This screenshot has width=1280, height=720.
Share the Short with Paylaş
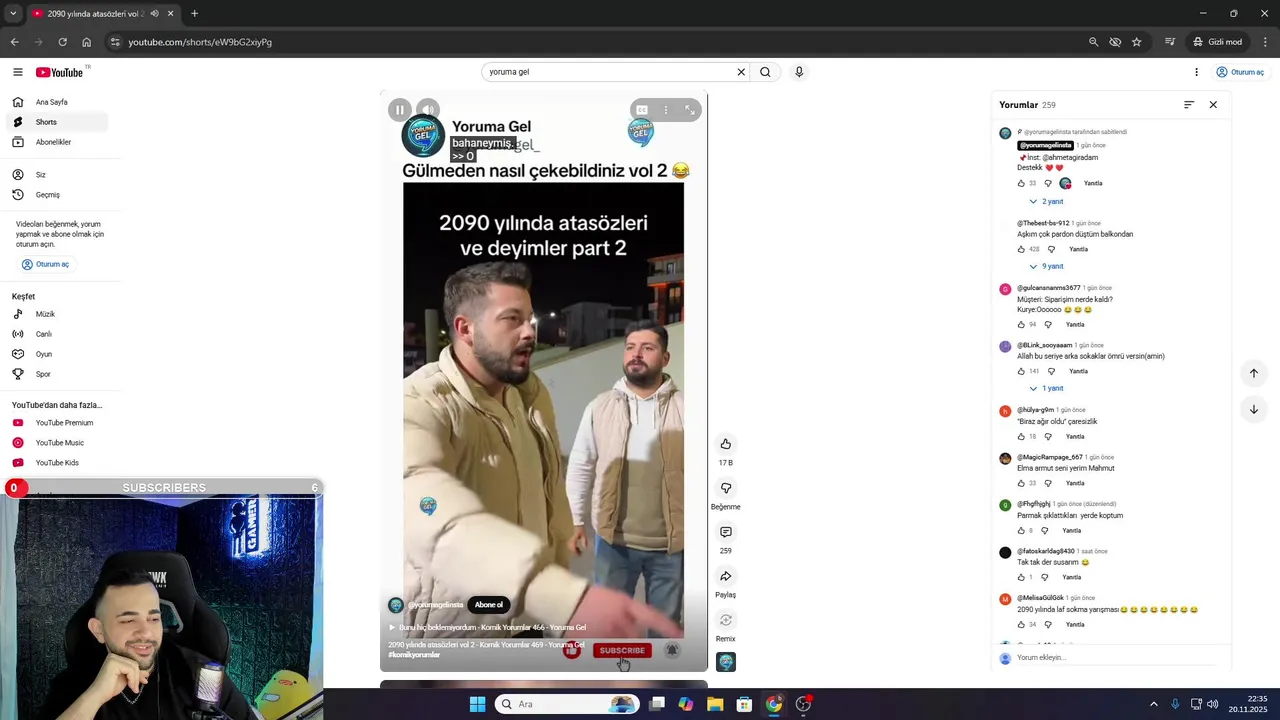(x=726, y=576)
